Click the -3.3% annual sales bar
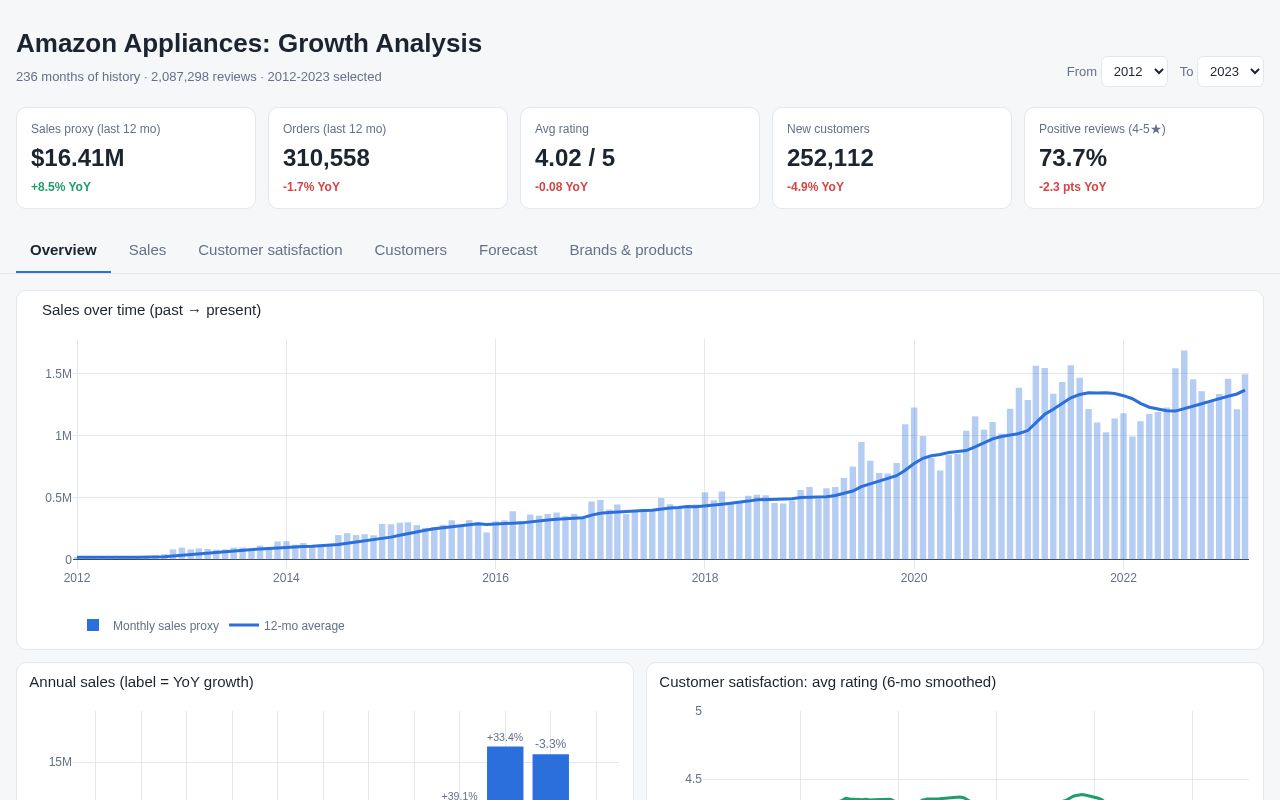 tap(550, 777)
